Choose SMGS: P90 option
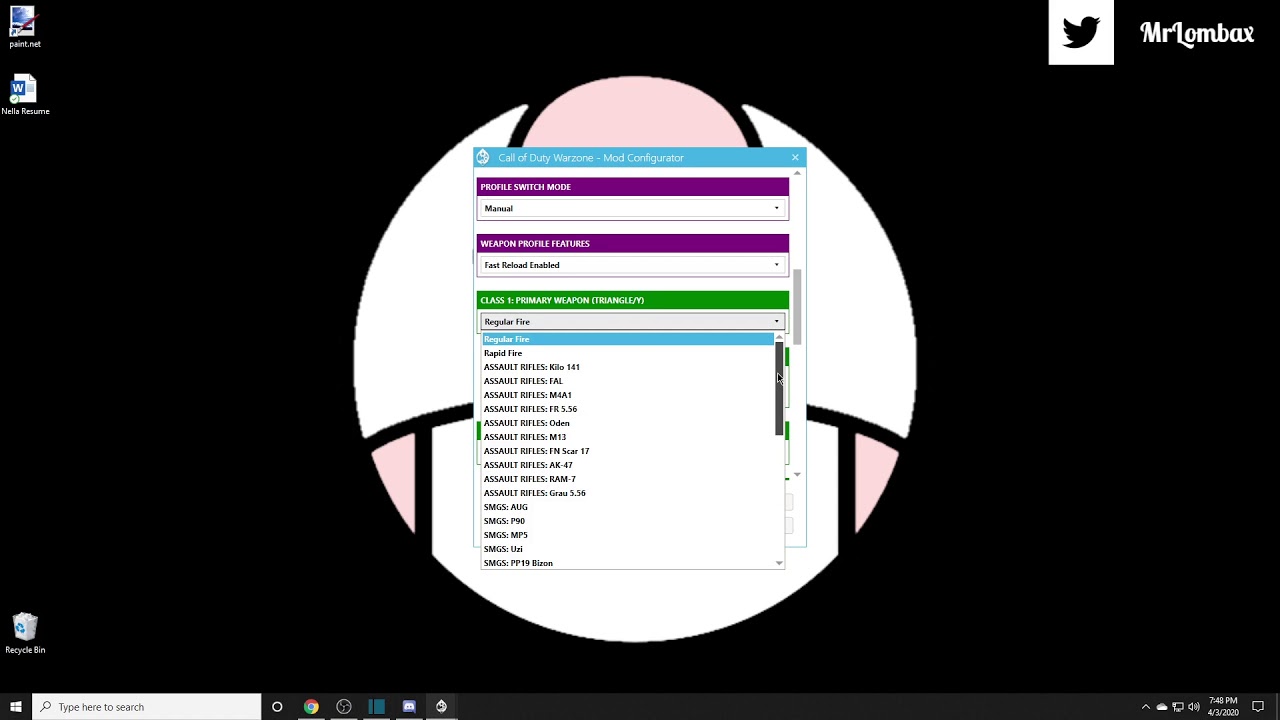 click(628, 521)
